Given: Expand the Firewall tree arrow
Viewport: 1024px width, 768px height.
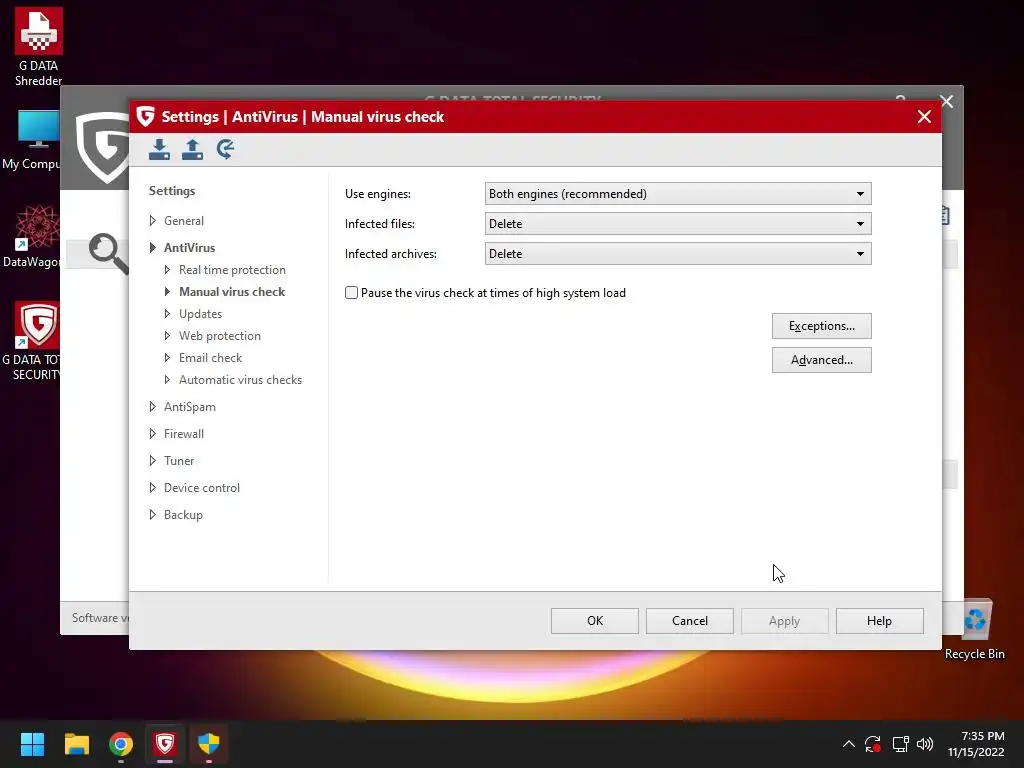Looking at the screenshot, I should point(152,434).
